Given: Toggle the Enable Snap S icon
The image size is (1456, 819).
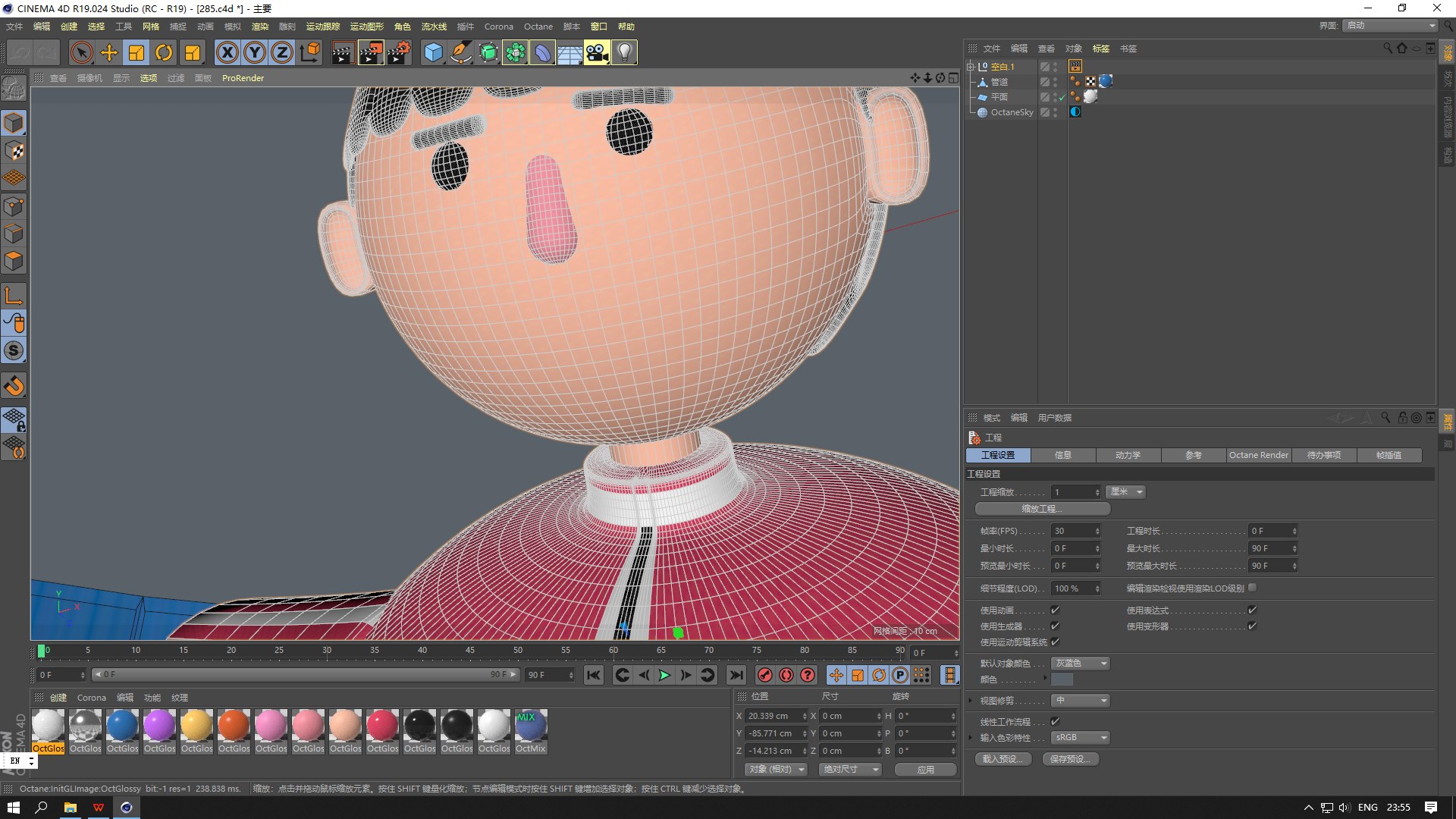Looking at the screenshot, I should tap(14, 350).
